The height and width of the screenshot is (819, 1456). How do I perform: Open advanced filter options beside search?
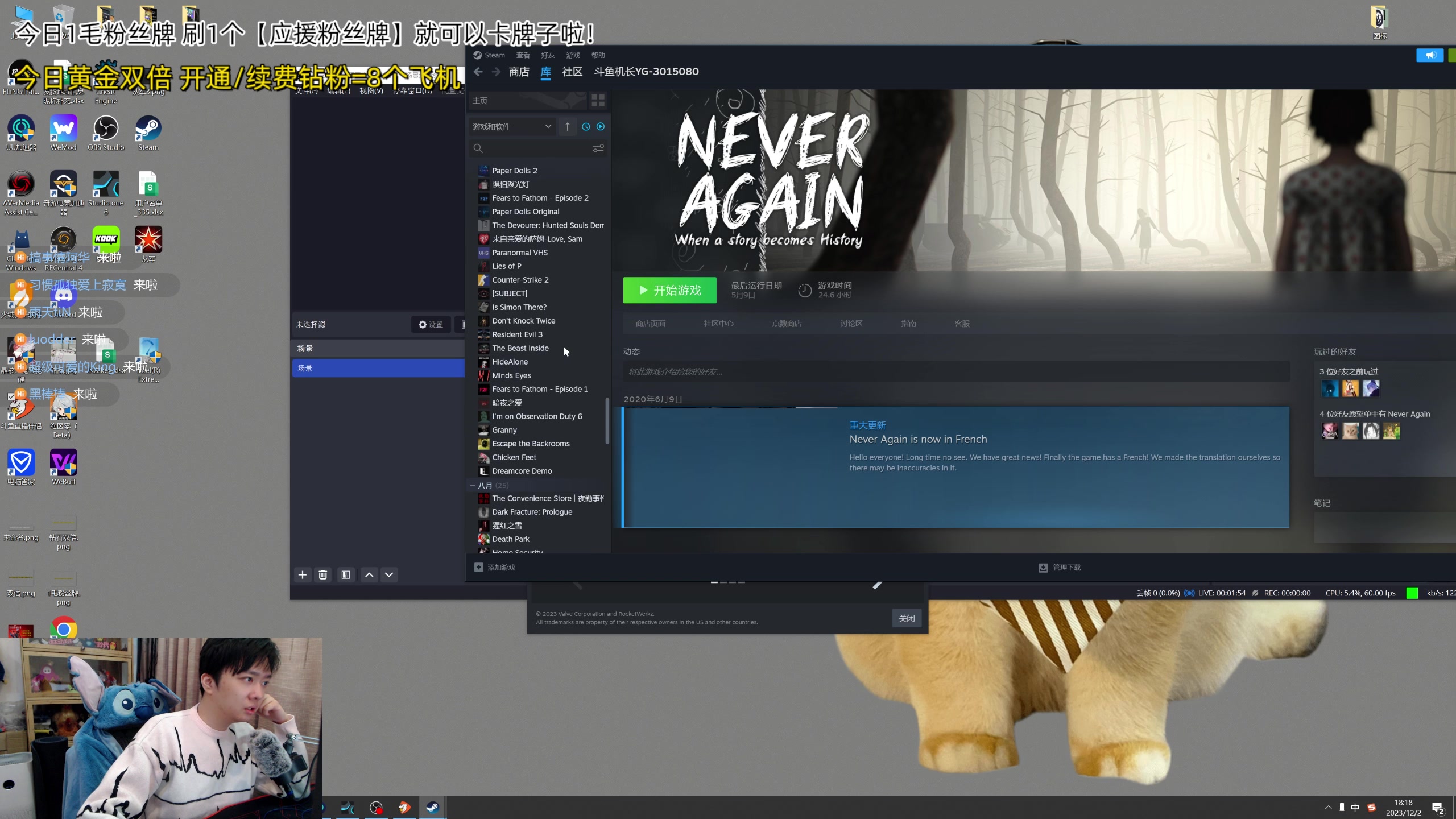pyautogui.click(x=598, y=148)
